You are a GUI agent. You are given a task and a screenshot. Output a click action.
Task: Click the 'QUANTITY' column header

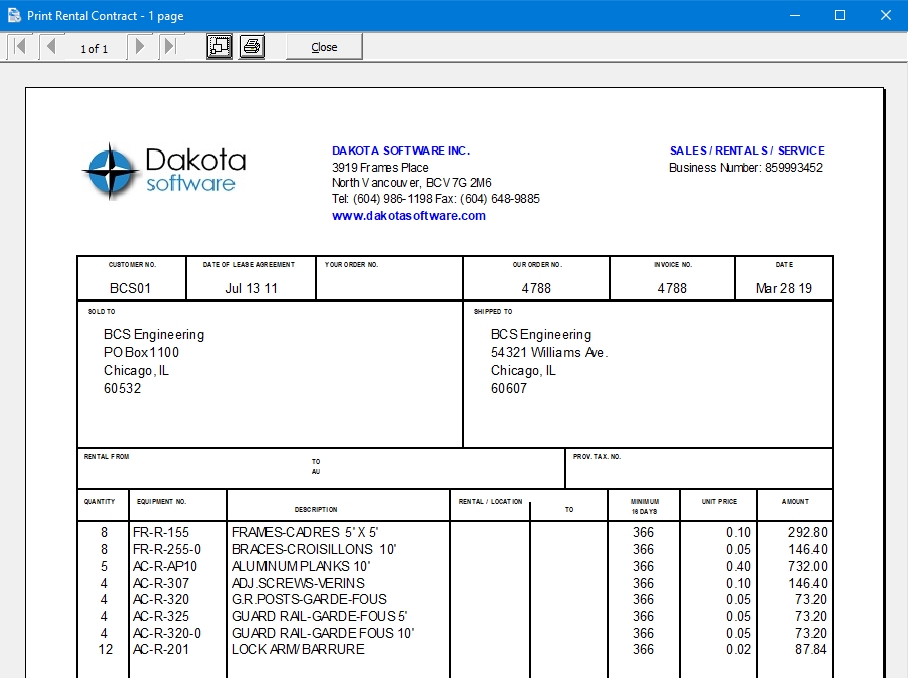coord(100,501)
